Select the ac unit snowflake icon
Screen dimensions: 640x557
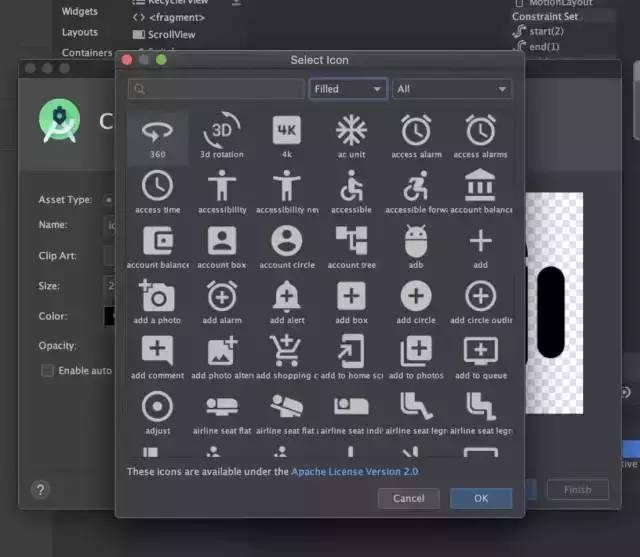click(351, 138)
